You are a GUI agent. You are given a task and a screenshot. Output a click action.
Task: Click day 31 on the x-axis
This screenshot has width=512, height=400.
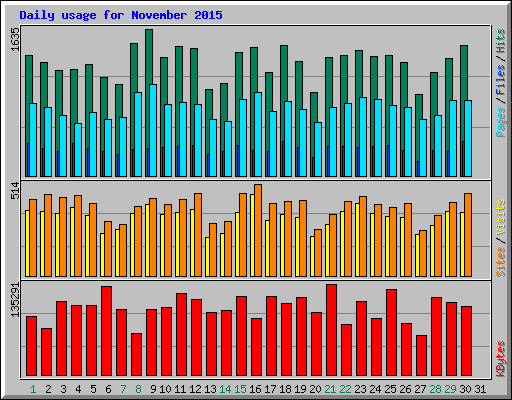(x=480, y=389)
